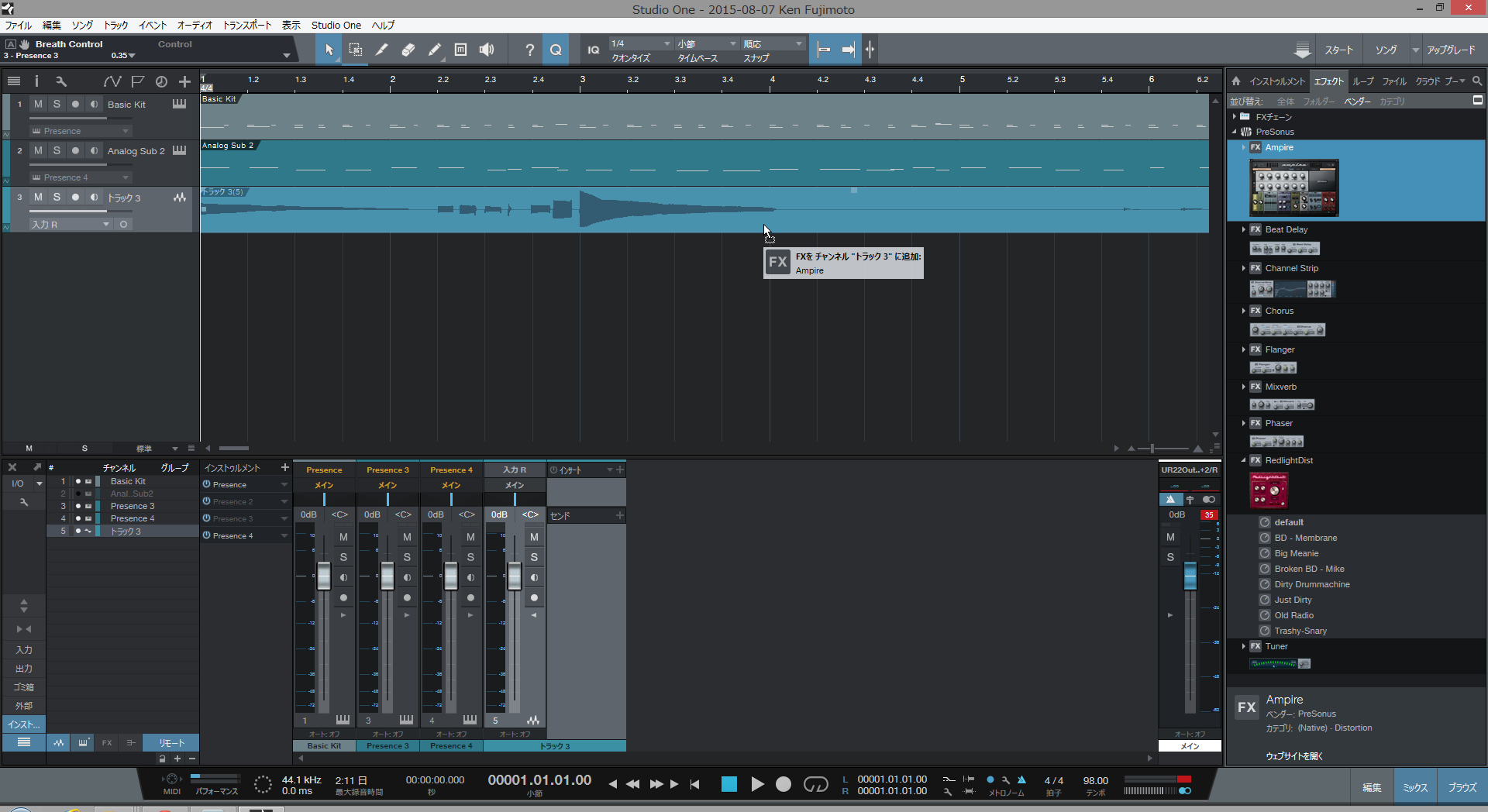The width and height of the screenshot is (1488, 812).
Task: Open the marker track flag icon
Action: [138, 81]
